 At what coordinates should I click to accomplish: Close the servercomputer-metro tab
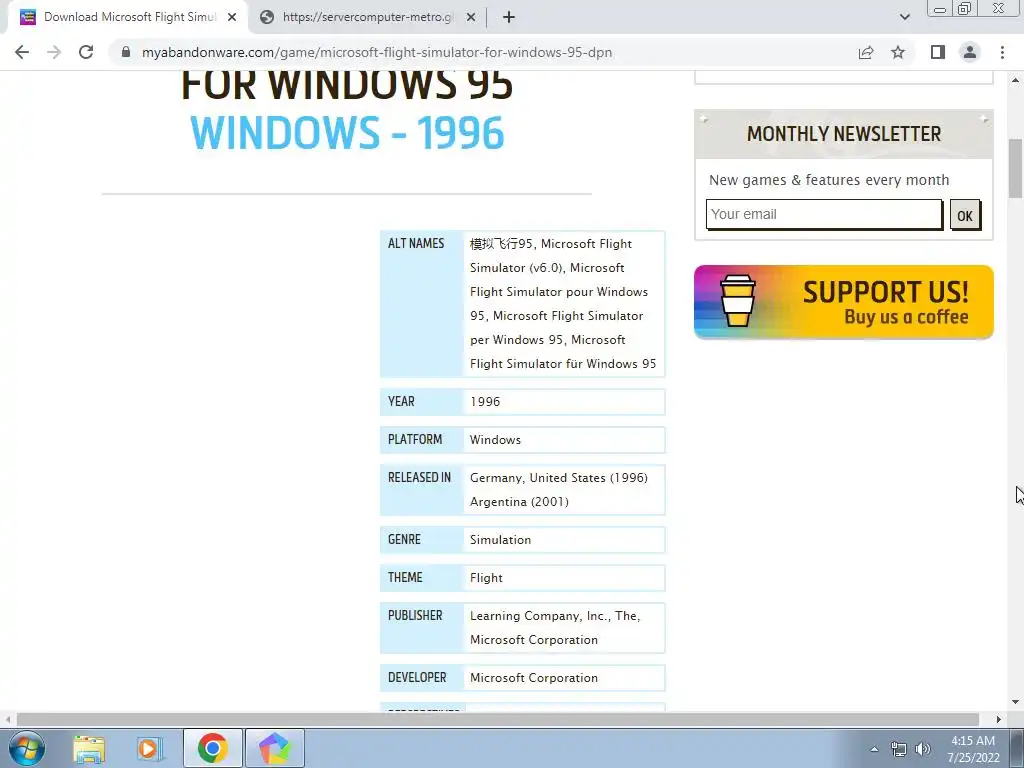point(470,17)
